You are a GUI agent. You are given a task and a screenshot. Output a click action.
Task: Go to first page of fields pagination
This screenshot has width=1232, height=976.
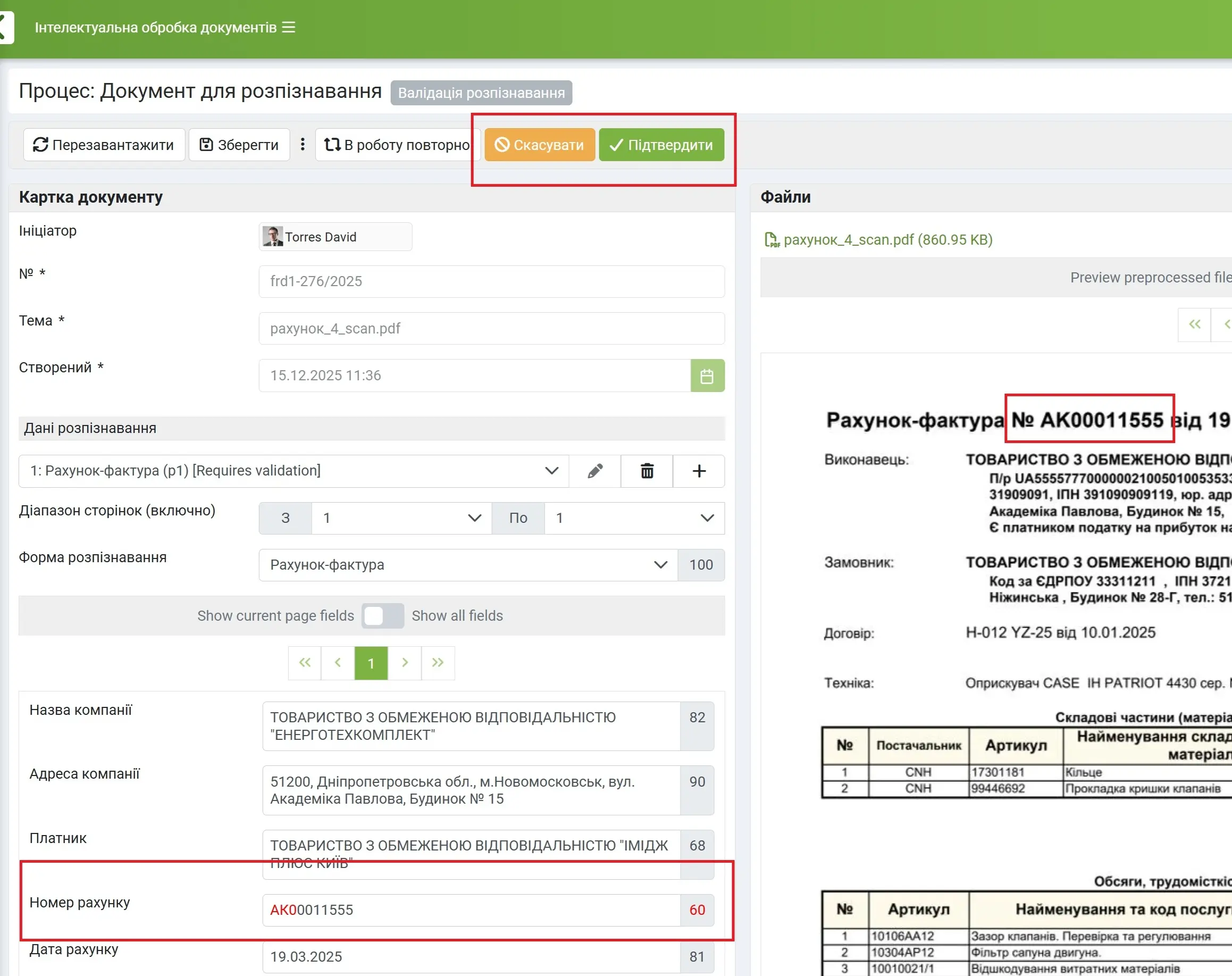[x=305, y=663]
